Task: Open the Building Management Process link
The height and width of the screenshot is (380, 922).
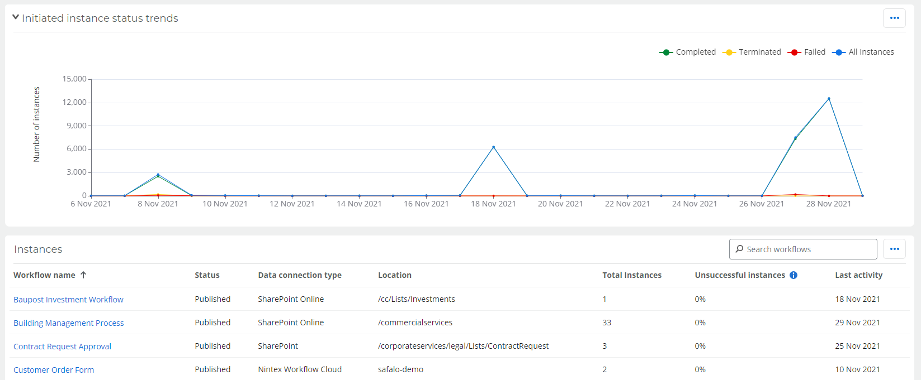Action: 69,323
